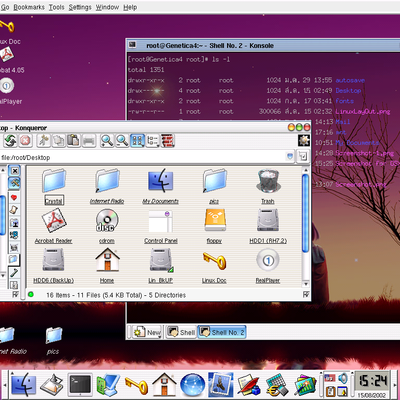
Task: Open the Settings menu
Action: (x=80, y=7)
